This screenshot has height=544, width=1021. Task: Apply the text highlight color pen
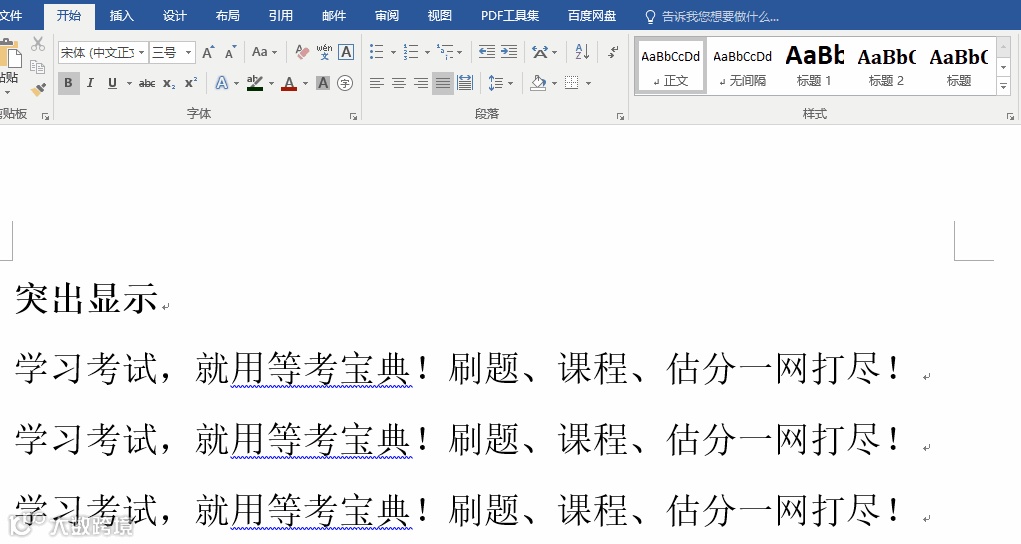[255, 83]
